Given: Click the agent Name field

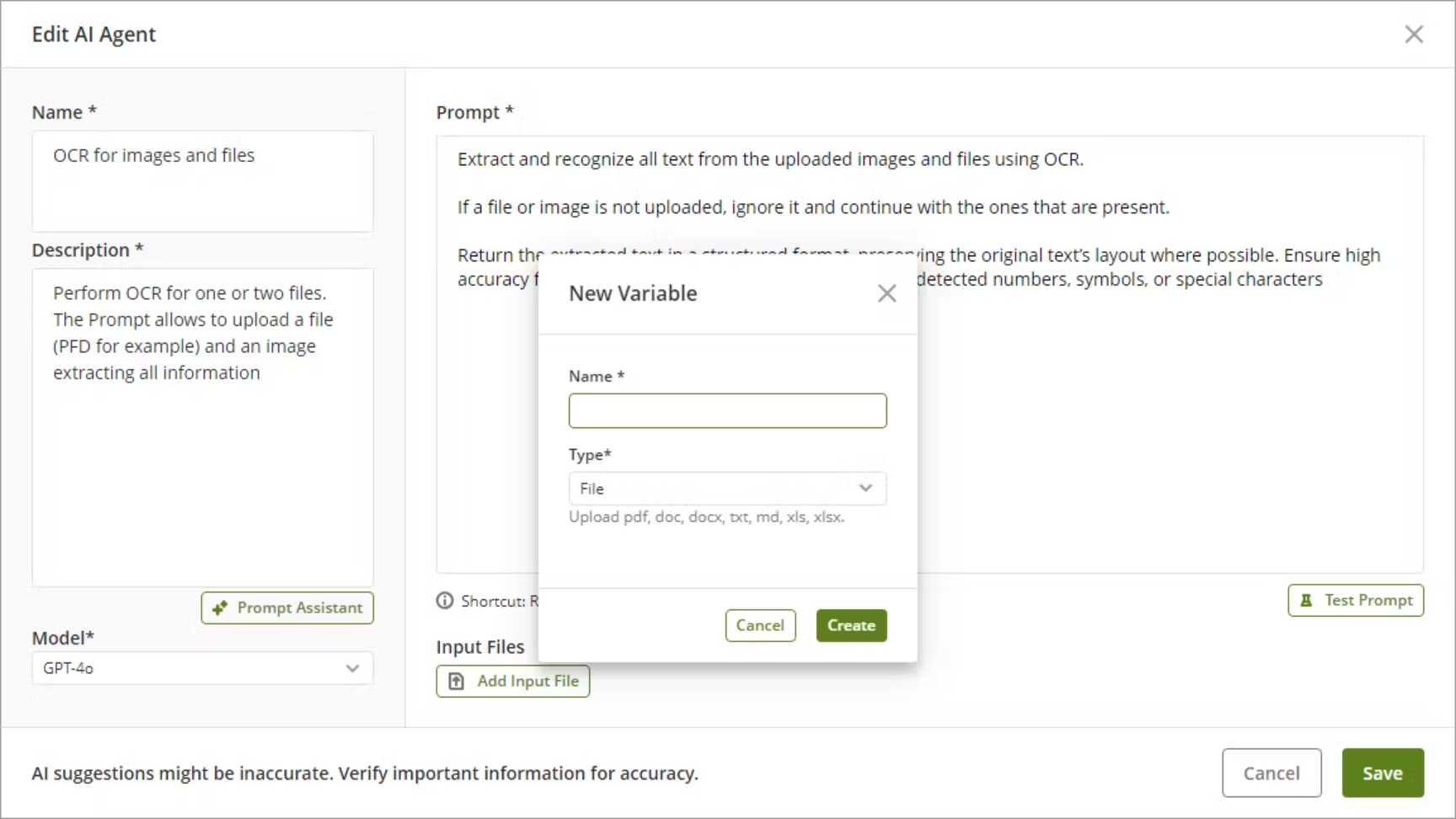Looking at the screenshot, I should pyautogui.click(x=202, y=181).
